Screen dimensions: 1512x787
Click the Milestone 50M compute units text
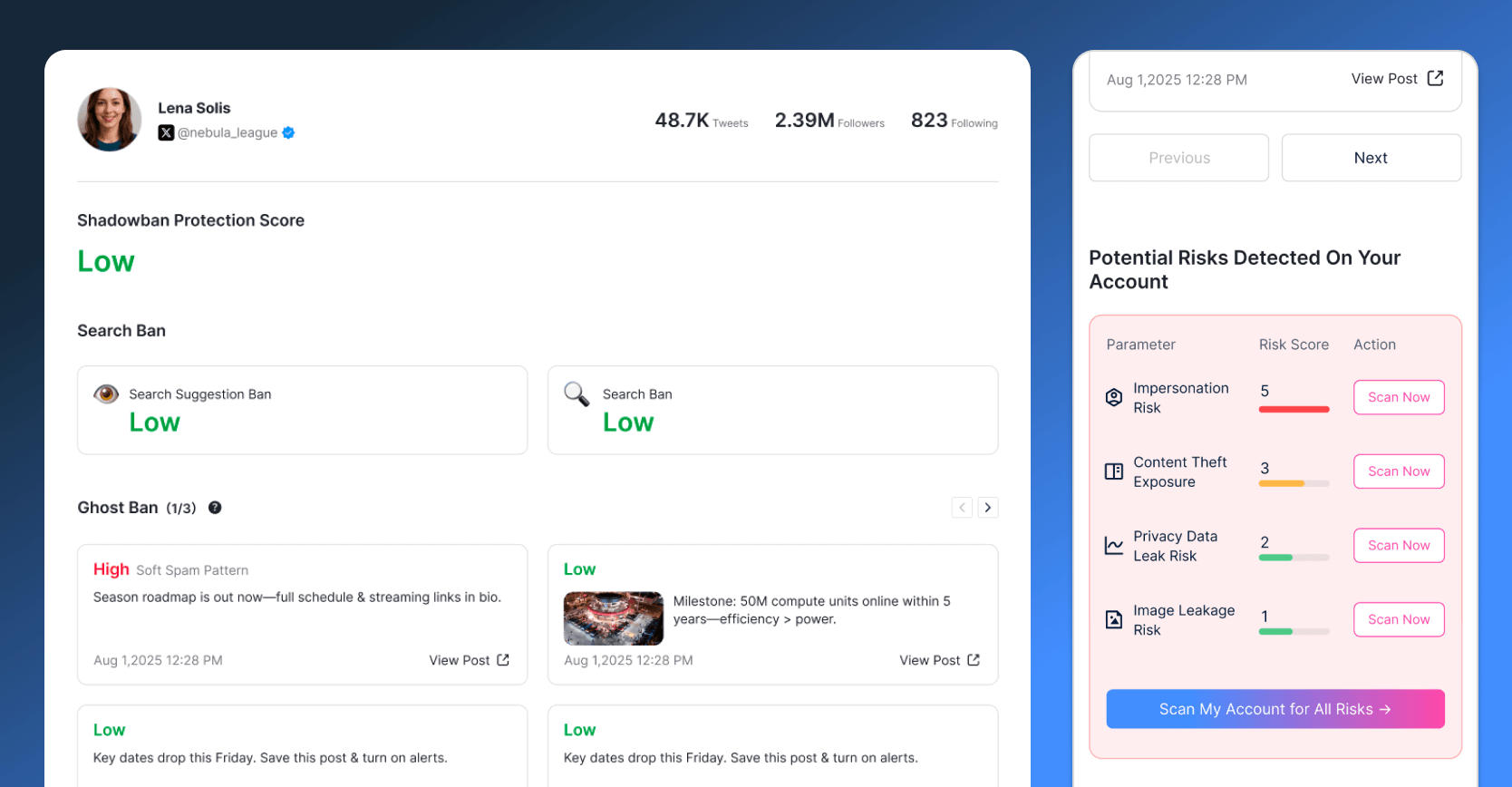(812, 610)
